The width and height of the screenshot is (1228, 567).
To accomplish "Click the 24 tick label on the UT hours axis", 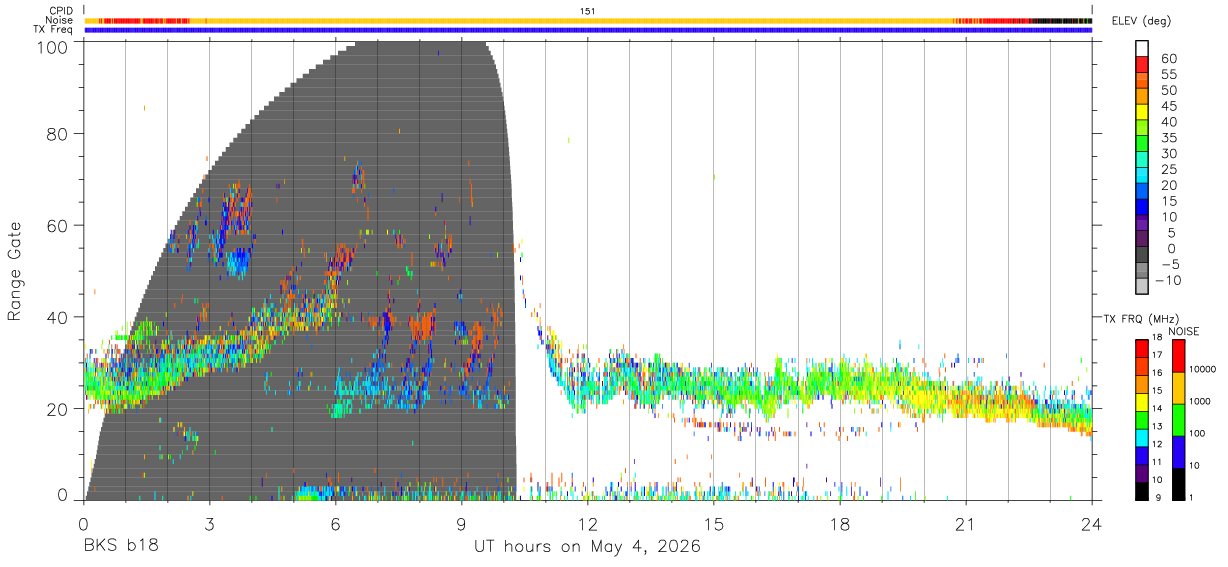I will 1092,525.
